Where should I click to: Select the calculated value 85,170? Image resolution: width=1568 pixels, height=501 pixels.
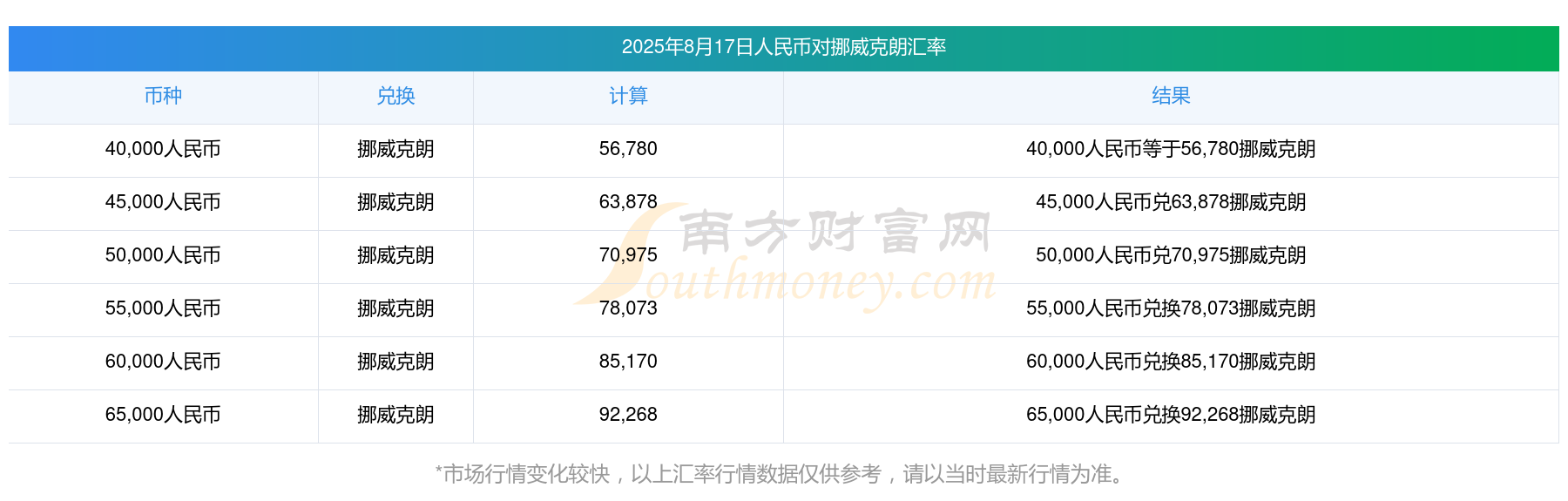628,362
